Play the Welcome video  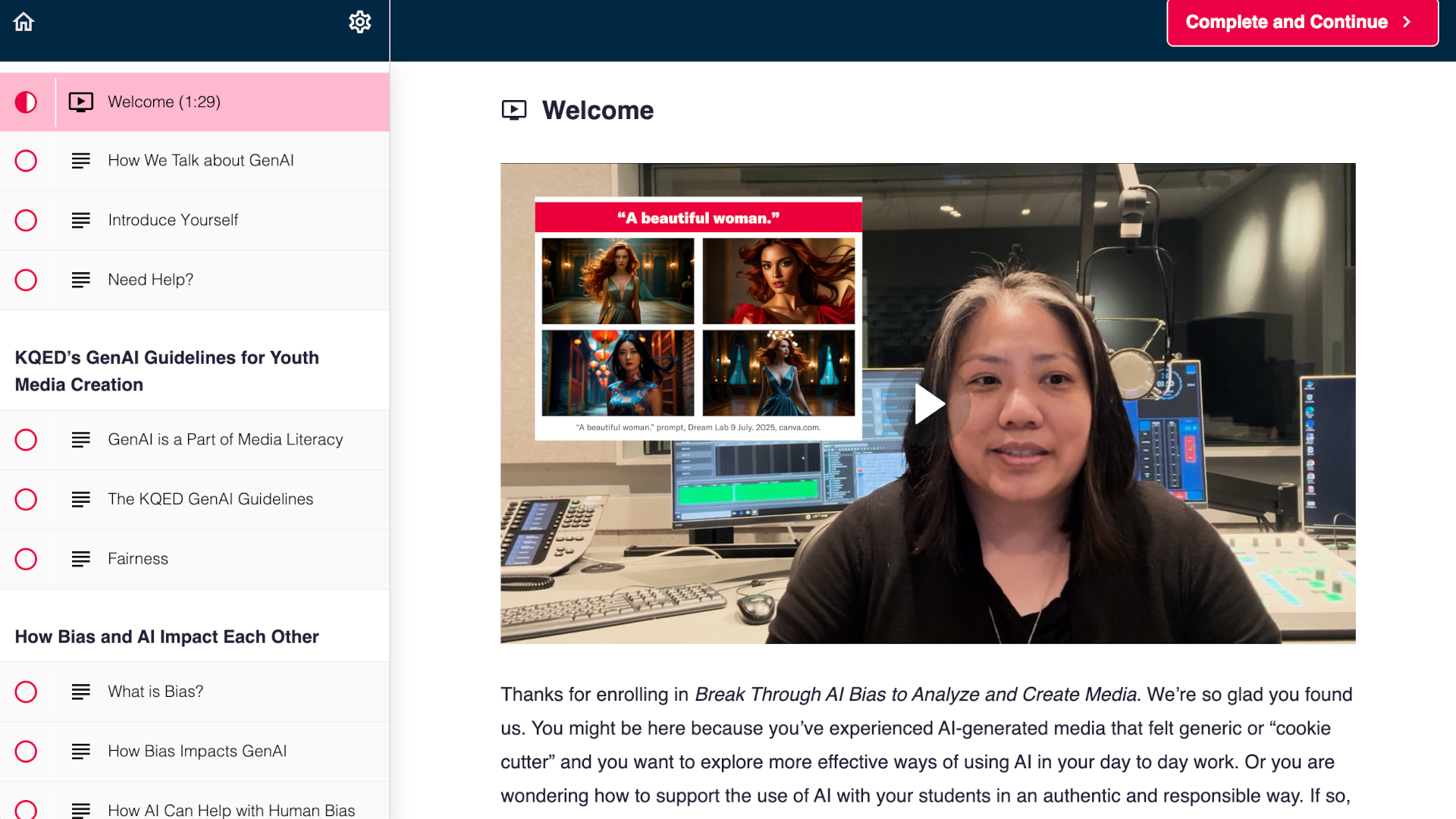[x=927, y=403]
